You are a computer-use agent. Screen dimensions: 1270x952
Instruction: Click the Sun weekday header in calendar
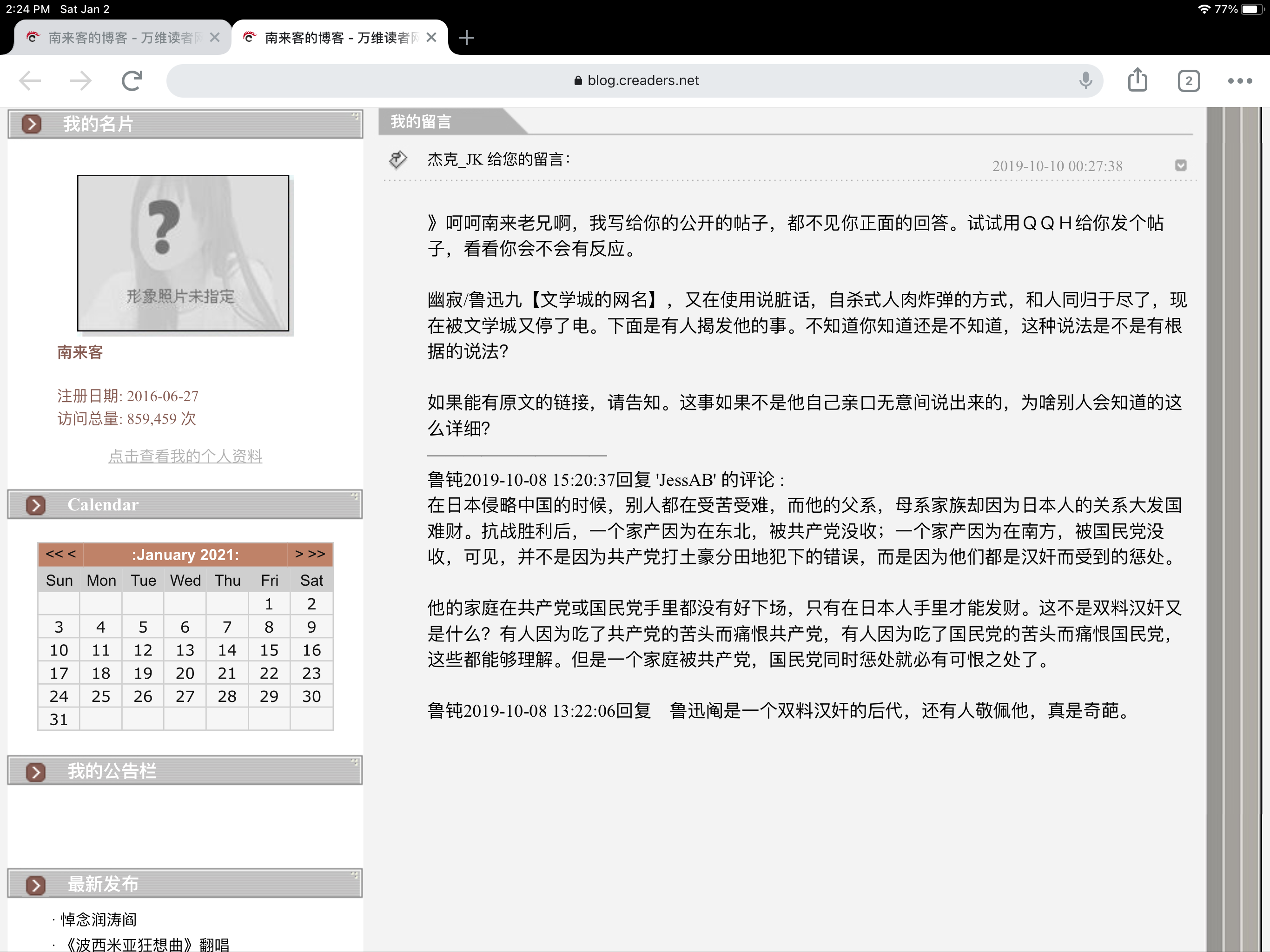tap(59, 581)
